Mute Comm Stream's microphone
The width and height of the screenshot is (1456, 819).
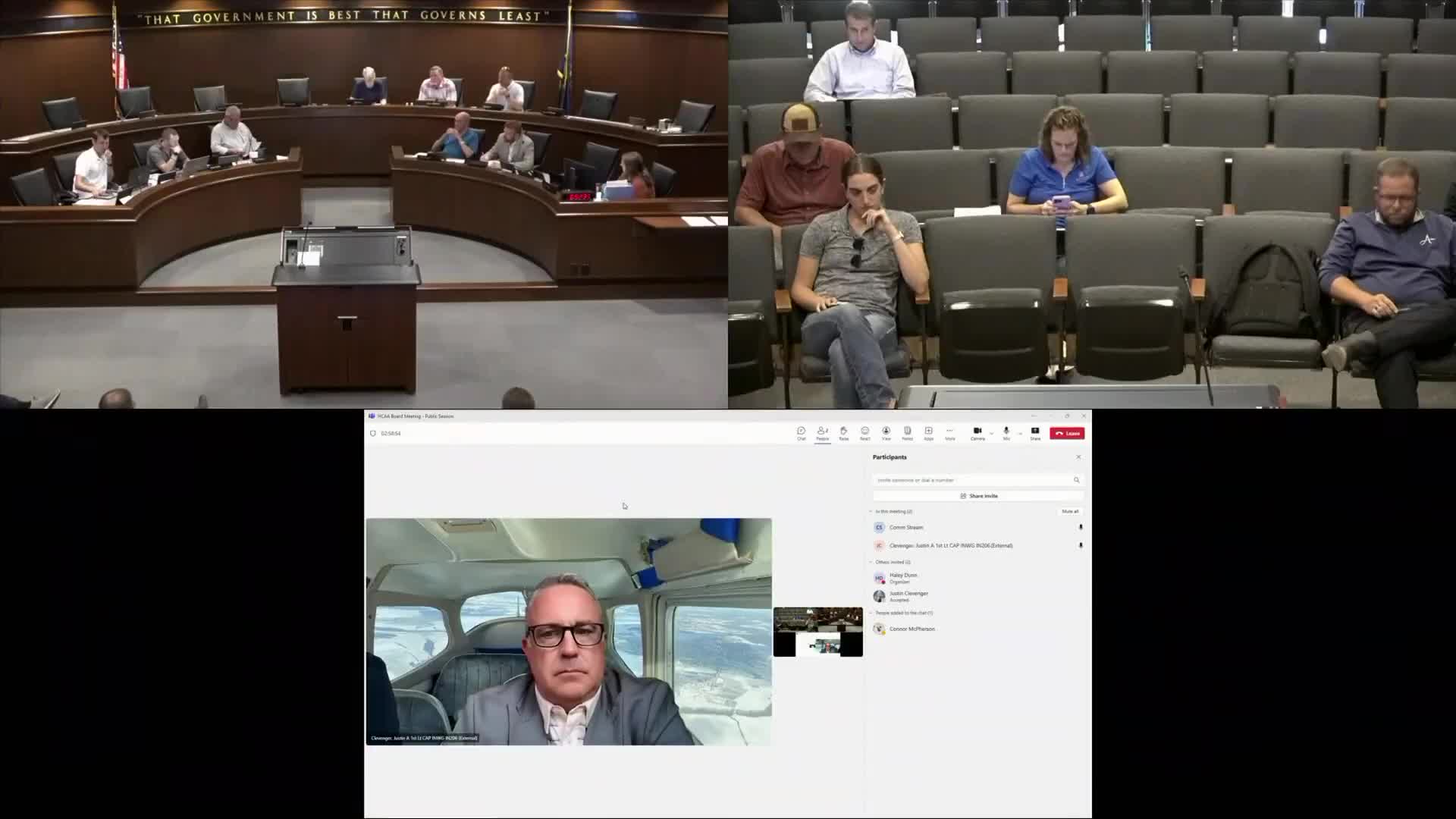(x=1081, y=527)
